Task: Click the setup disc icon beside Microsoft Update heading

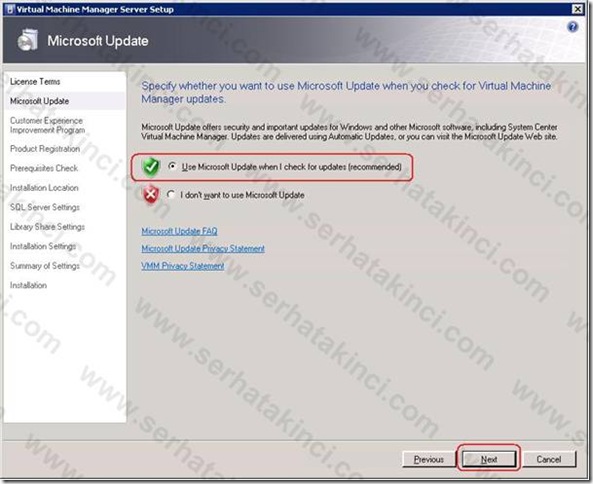Action: (28, 40)
